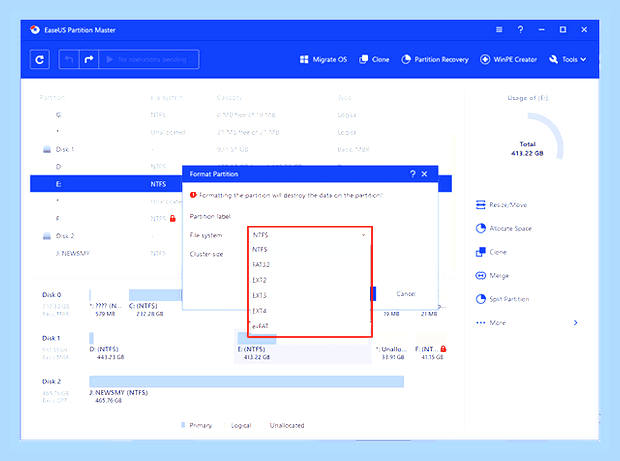Choose FAT32 from the file system list
Viewport: 620px width, 461px height.
tap(309, 265)
